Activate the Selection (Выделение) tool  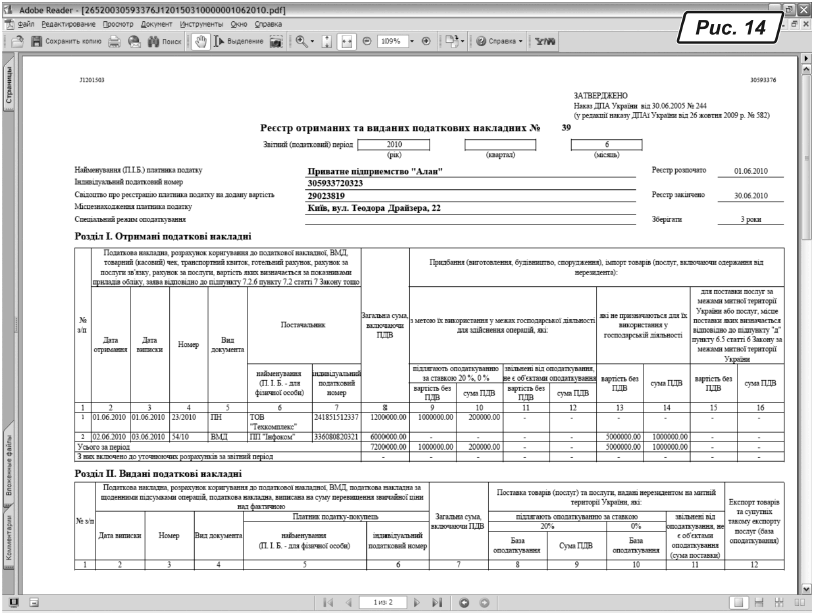pos(236,45)
